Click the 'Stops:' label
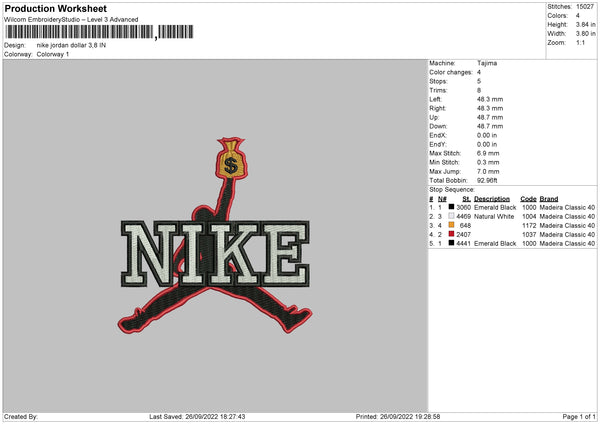This screenshot has width=600, height=424. (438, 81)
